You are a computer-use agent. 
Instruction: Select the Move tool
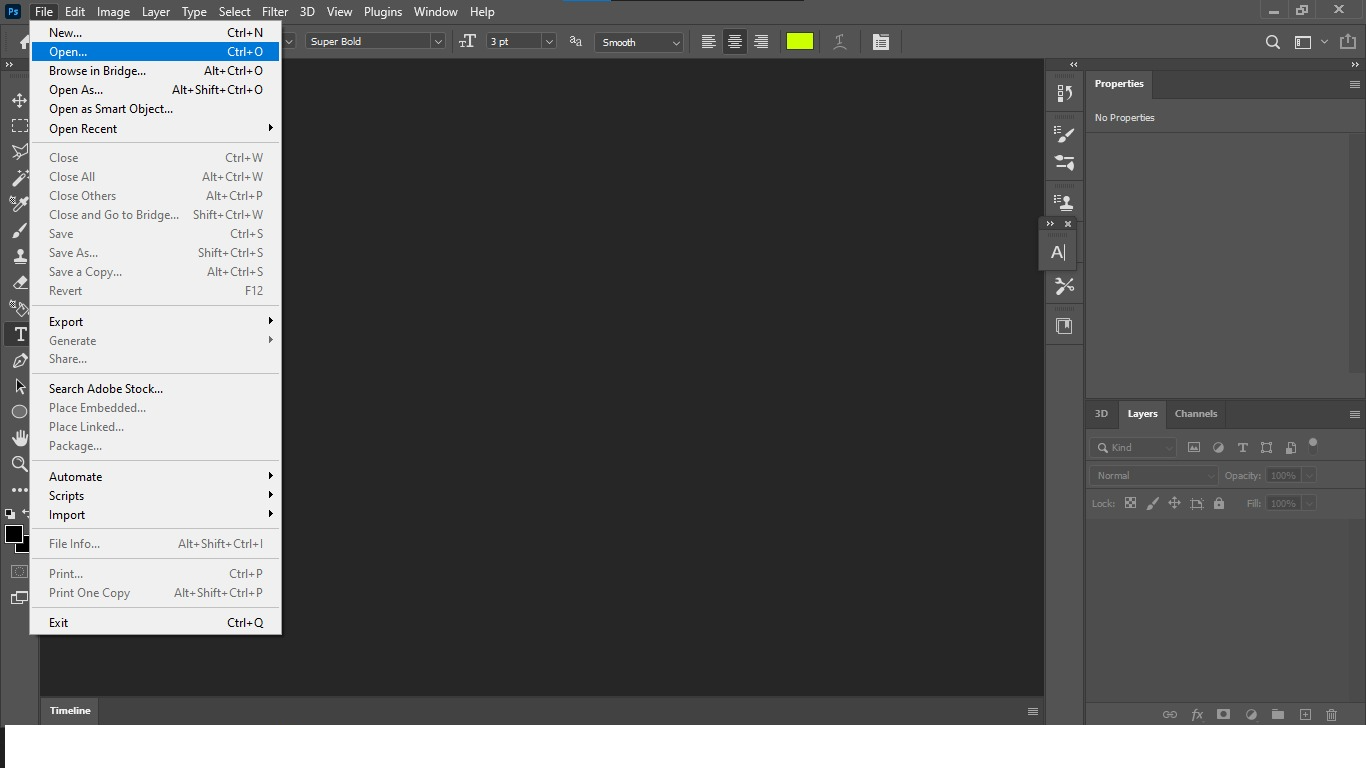[x=18, y=100]
